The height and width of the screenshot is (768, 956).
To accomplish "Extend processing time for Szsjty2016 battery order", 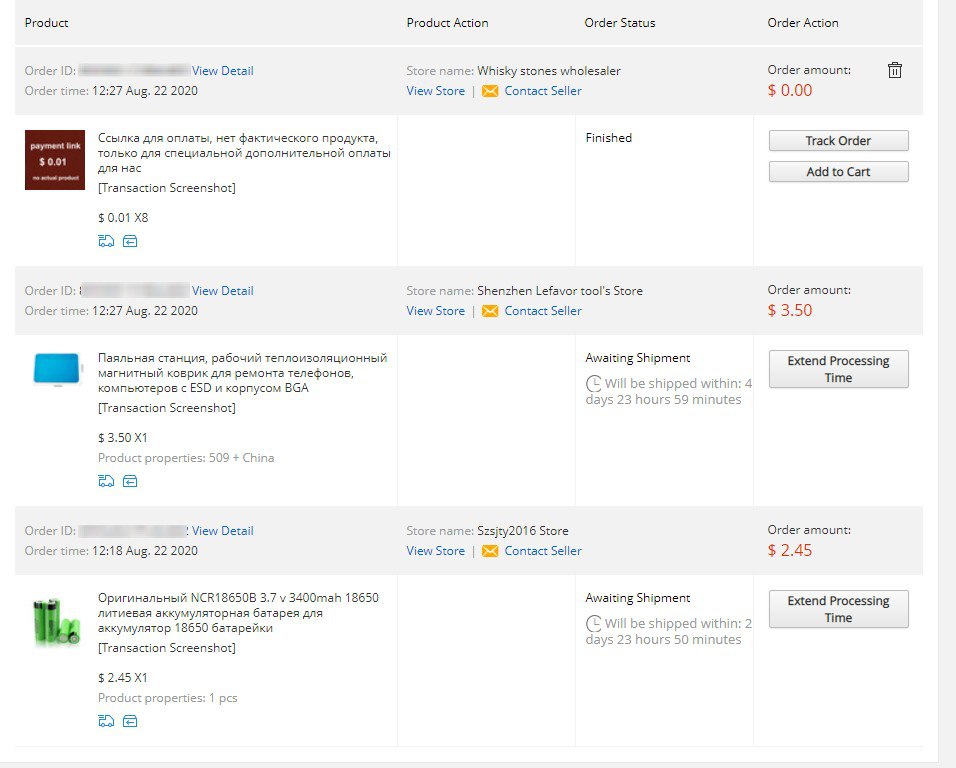I will click(x=838, y=610).
